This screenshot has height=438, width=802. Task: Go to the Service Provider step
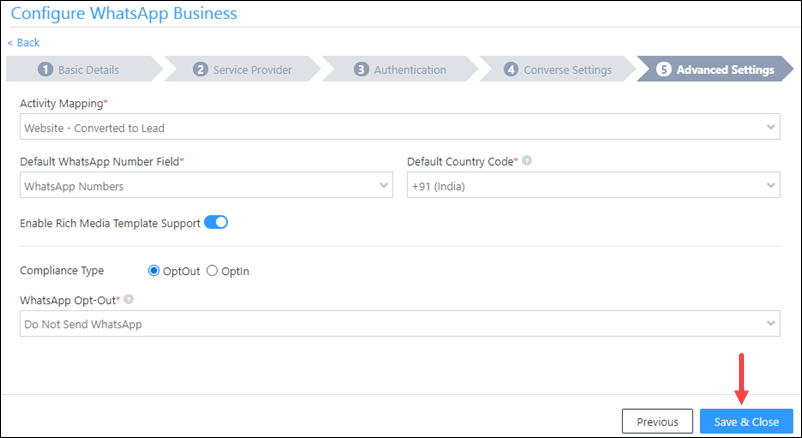click(242, 69)
